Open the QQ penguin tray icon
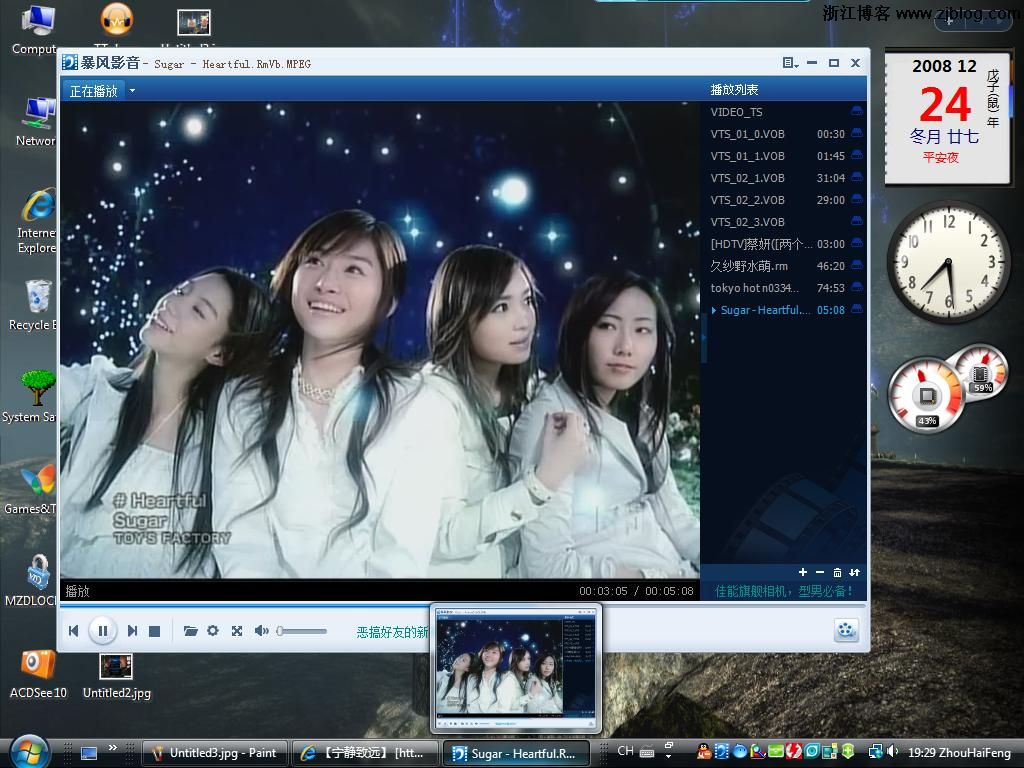Image resolution: width=1024 pixels, height=768 pixels. click(704, 752)
